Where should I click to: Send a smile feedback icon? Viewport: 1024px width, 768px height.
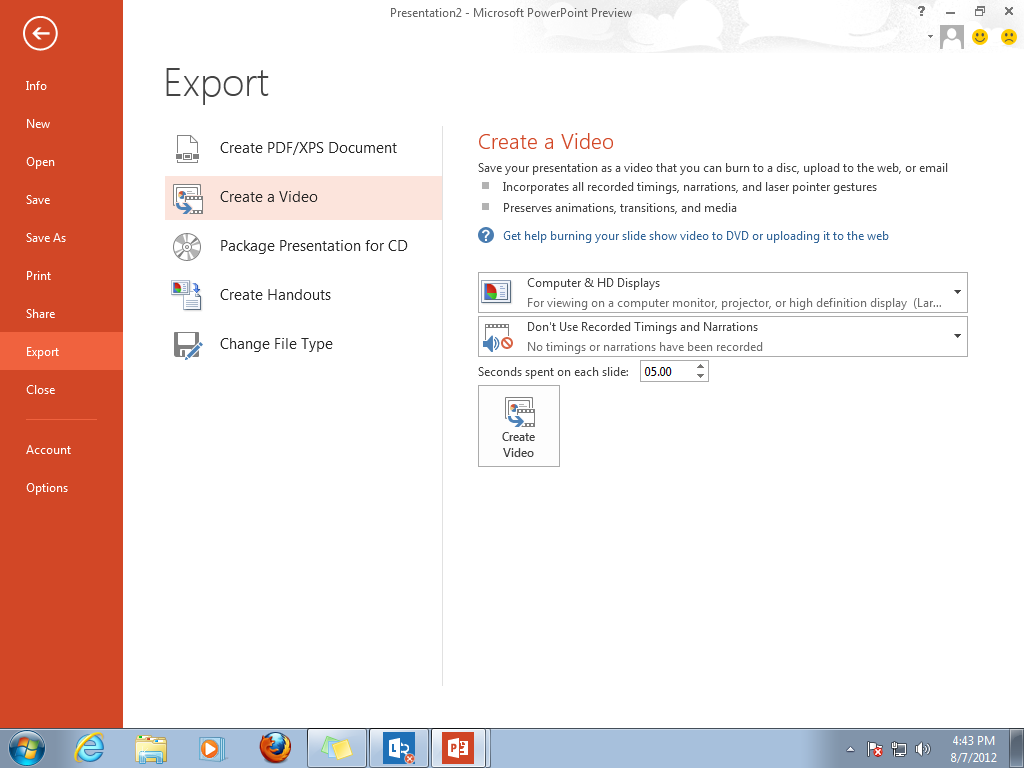coord(980,37)
